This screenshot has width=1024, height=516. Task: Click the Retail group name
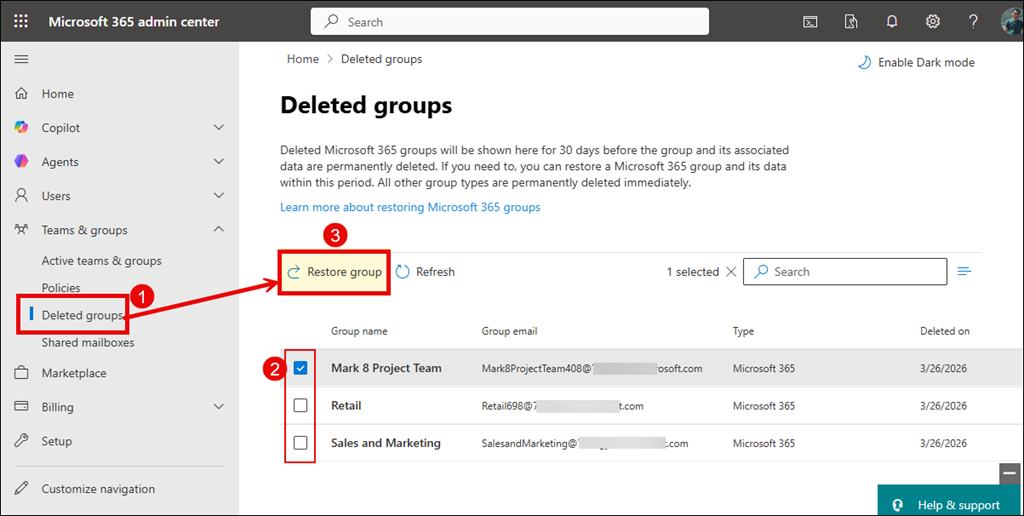(346, 406)
